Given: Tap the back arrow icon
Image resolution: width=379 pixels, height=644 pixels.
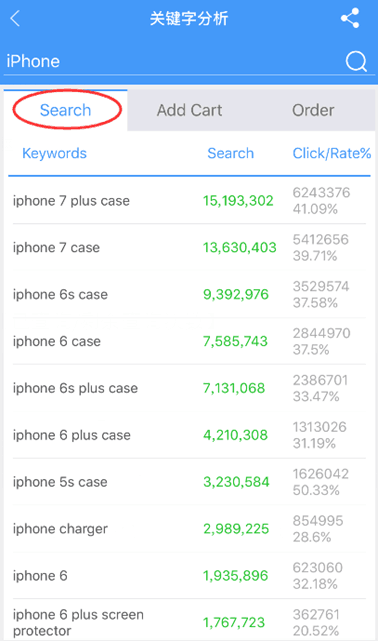Looking at the screenshot, I should coord(15,18).
